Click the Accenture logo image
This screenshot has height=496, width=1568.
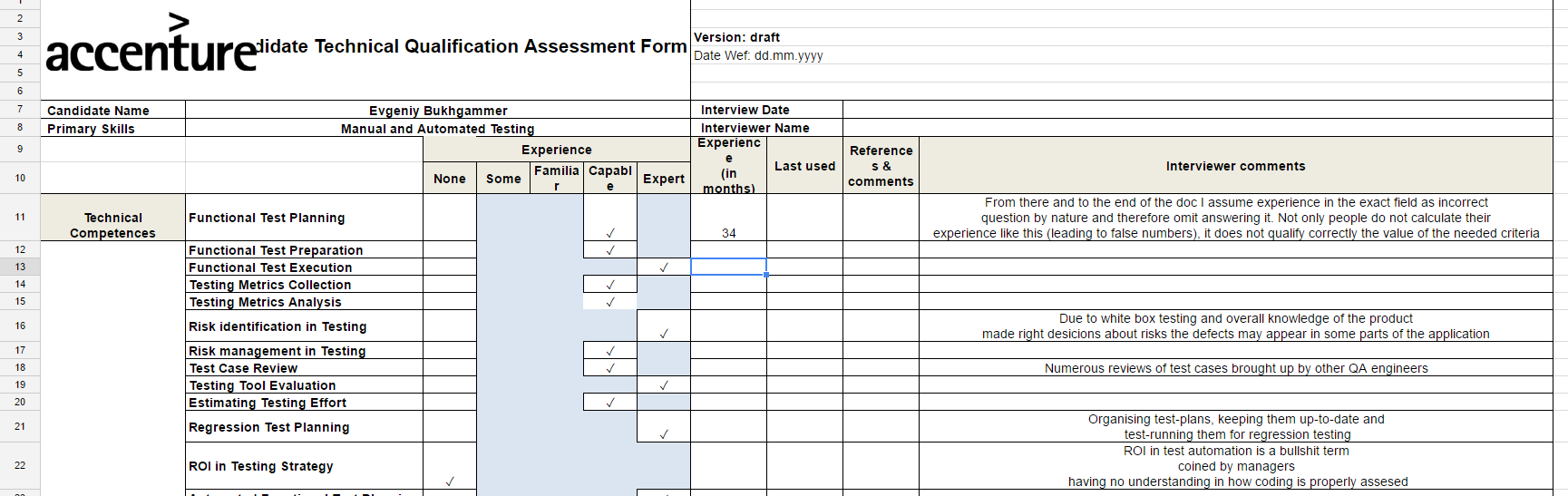coord(151,45)
